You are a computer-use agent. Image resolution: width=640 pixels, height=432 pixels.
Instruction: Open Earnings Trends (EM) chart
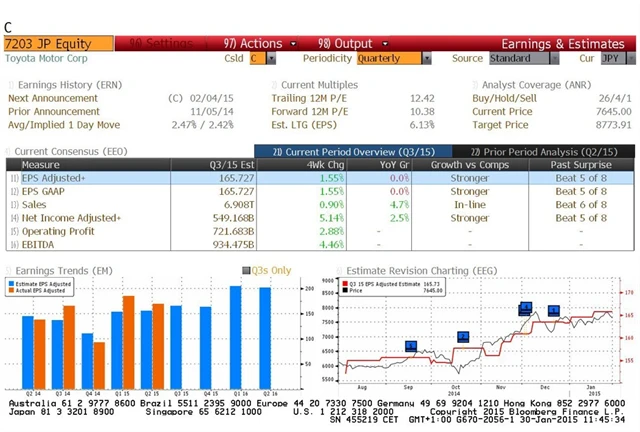point(64,271)
